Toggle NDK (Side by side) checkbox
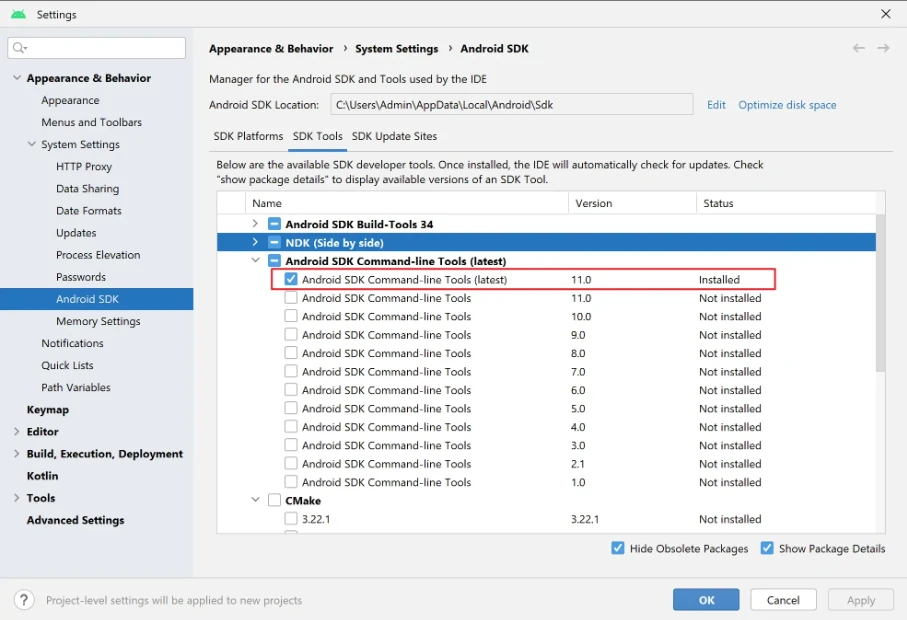This screenshot has height=620, width=907. (274, 242)
